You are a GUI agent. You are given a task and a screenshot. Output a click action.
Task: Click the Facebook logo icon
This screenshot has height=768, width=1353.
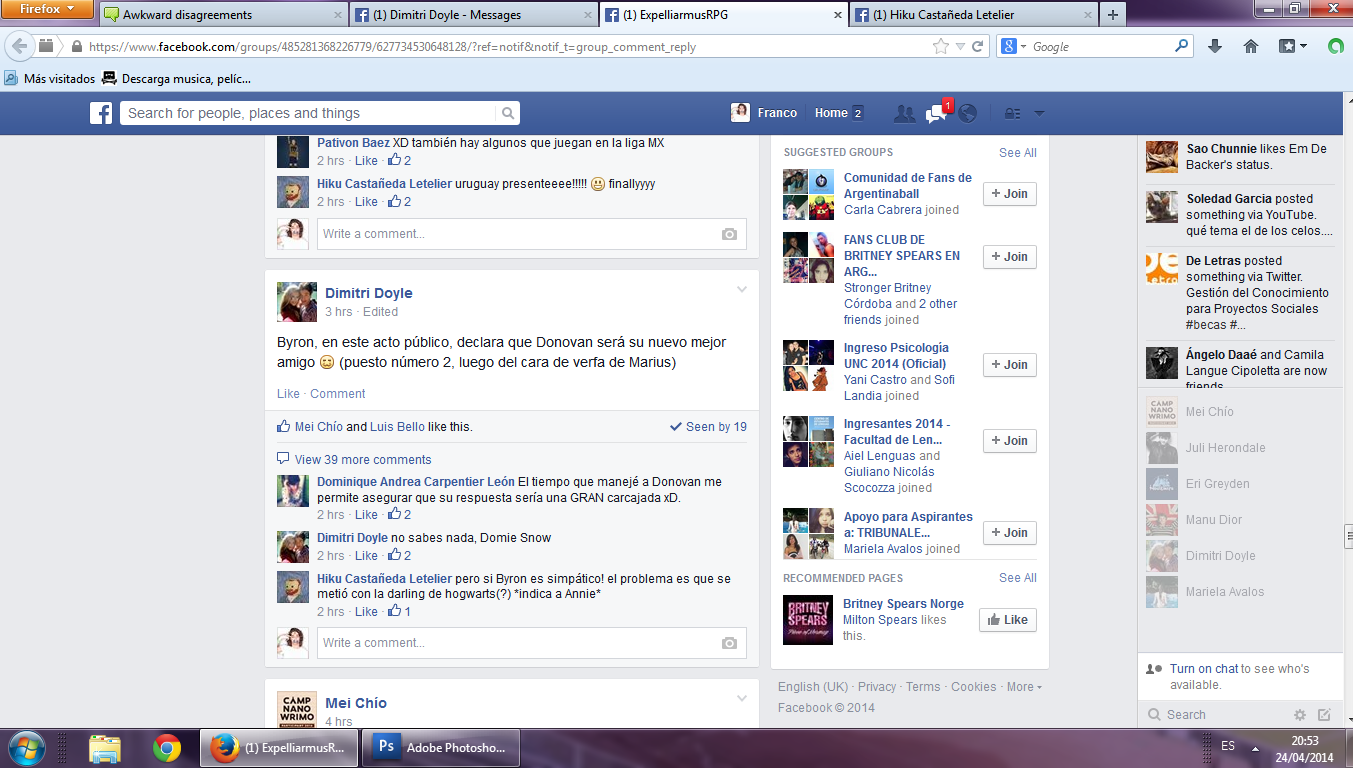(x=101, y=113)
